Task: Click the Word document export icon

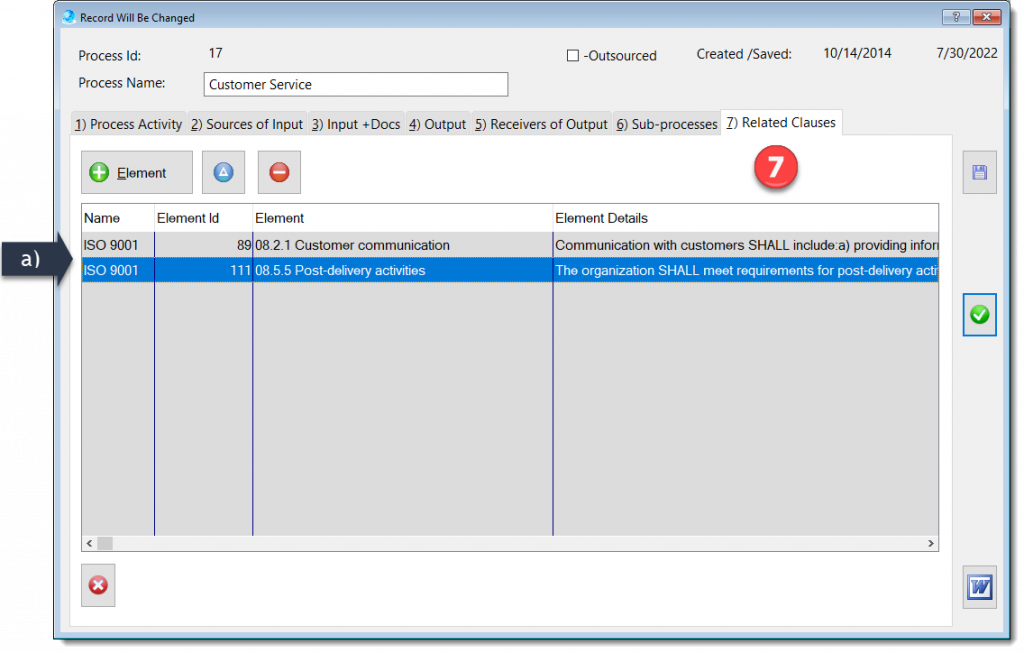Action: pos(979,587)
